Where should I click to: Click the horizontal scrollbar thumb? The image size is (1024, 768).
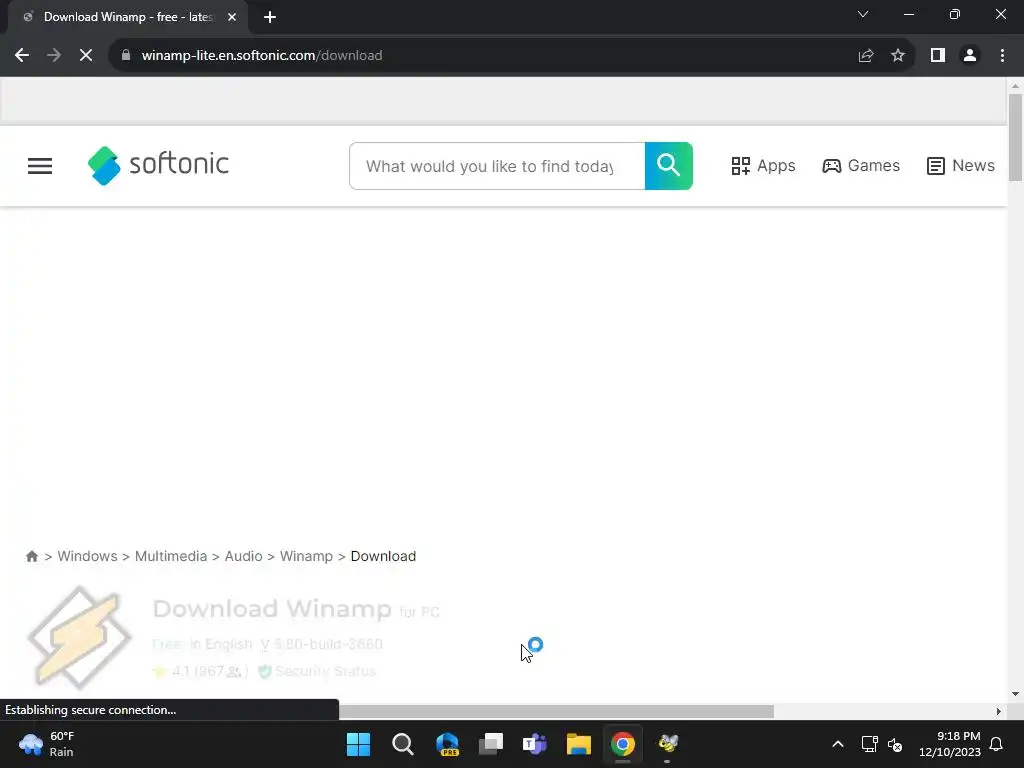click(x=556, y=711)
